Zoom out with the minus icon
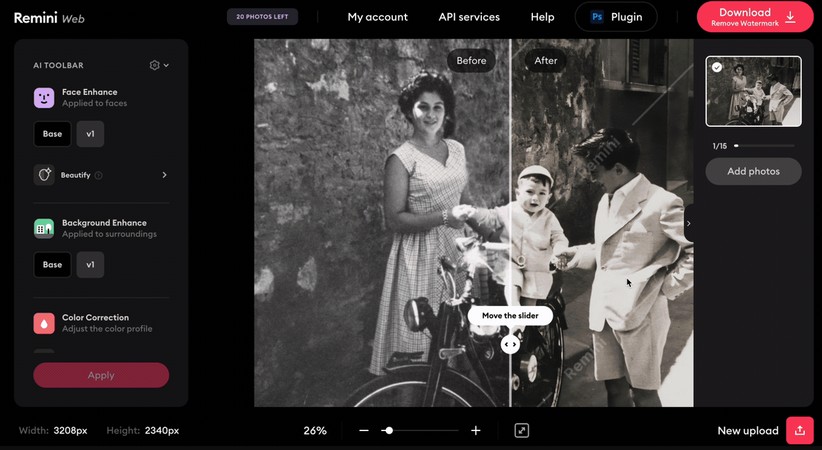The width and height of the screenshot is (822, 450). [x=364, y=430]
